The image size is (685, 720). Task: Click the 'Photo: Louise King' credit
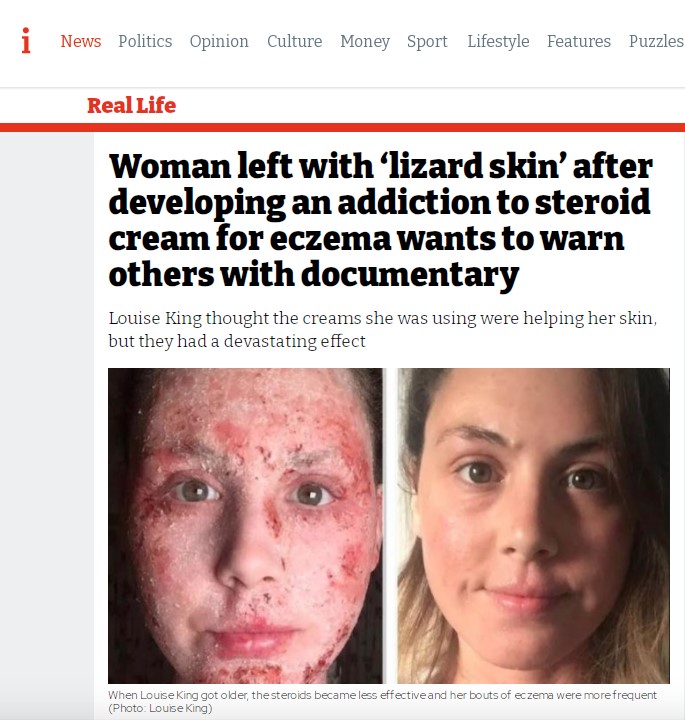160,708
